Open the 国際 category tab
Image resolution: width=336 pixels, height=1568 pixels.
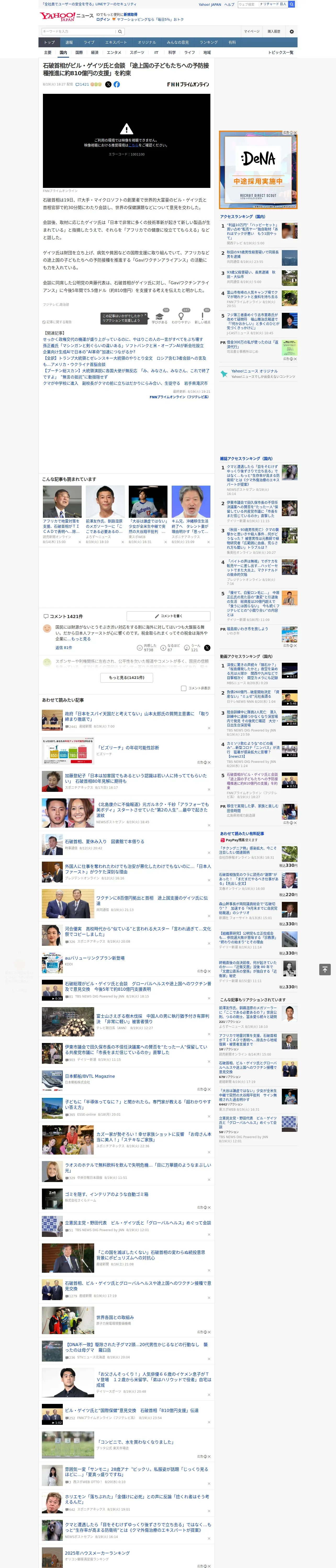79,52
